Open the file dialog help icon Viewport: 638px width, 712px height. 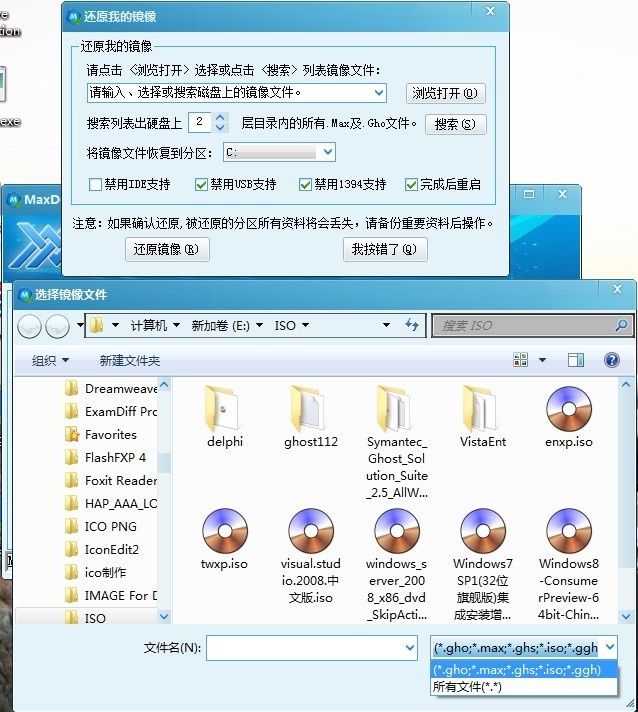tap(612, 360)
